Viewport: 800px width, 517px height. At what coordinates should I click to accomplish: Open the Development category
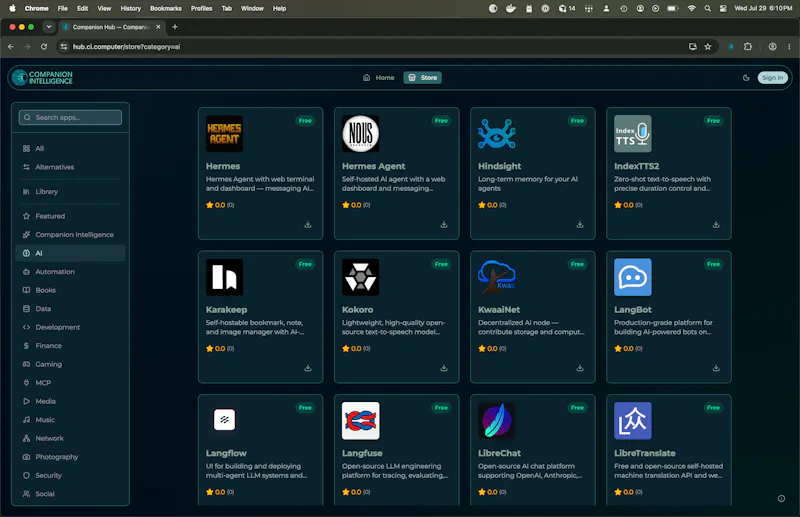[70, 327]
